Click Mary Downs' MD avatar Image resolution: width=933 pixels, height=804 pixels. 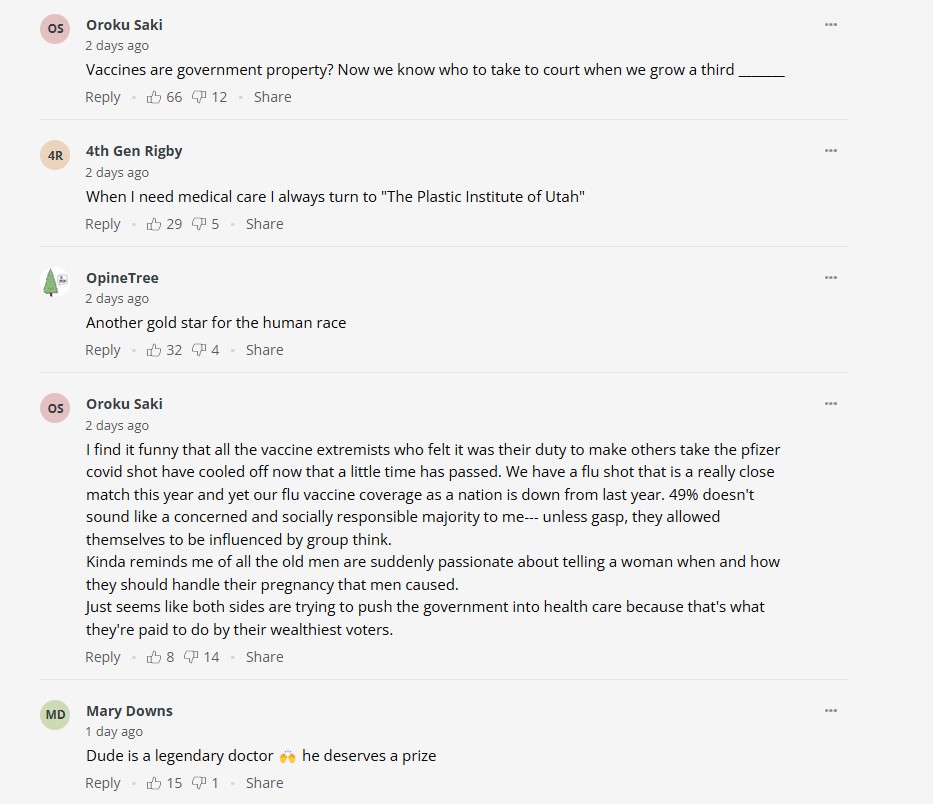pos(56,715)
